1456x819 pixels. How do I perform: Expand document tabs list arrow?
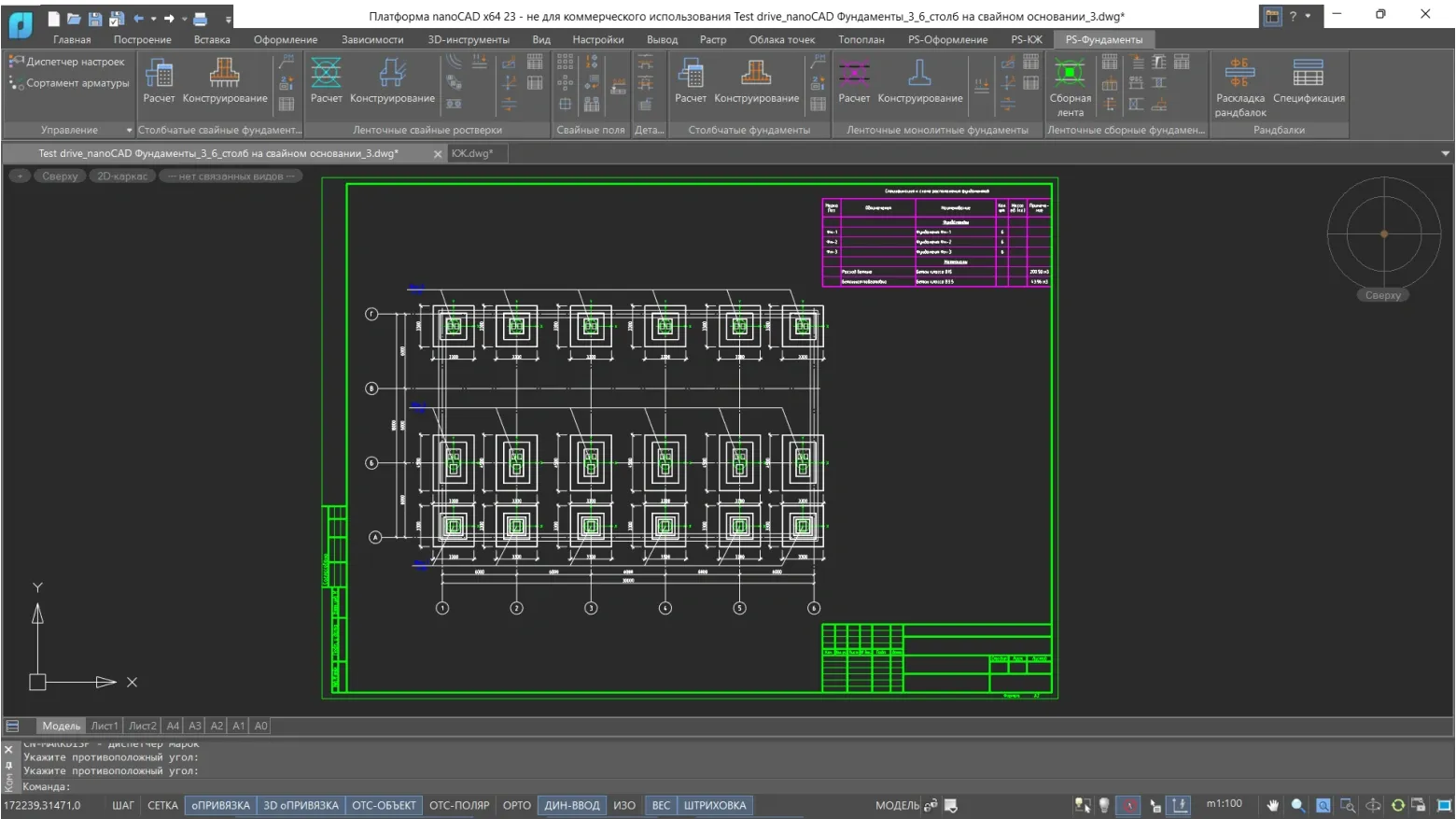tap(1445, 153)
